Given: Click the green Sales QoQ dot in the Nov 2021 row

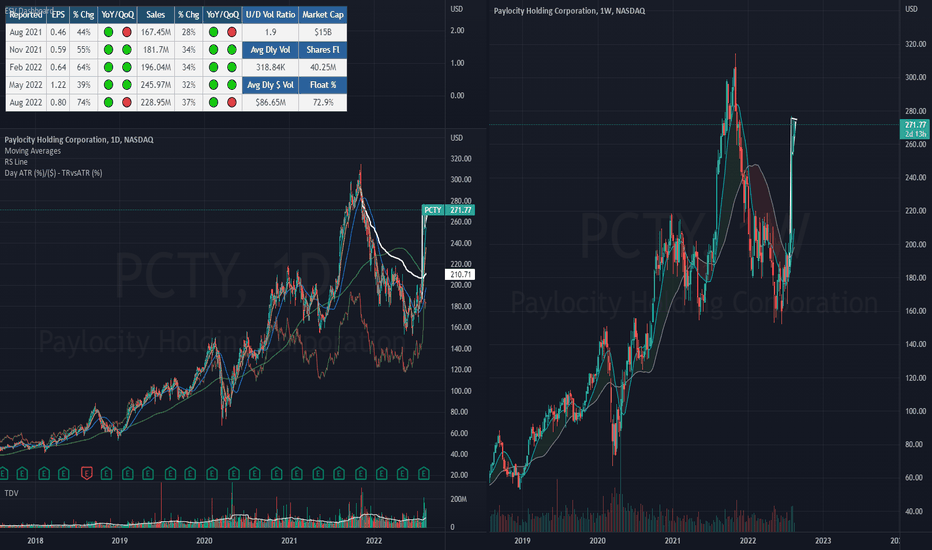Looking at the screenshot, I should click(232, 50).
